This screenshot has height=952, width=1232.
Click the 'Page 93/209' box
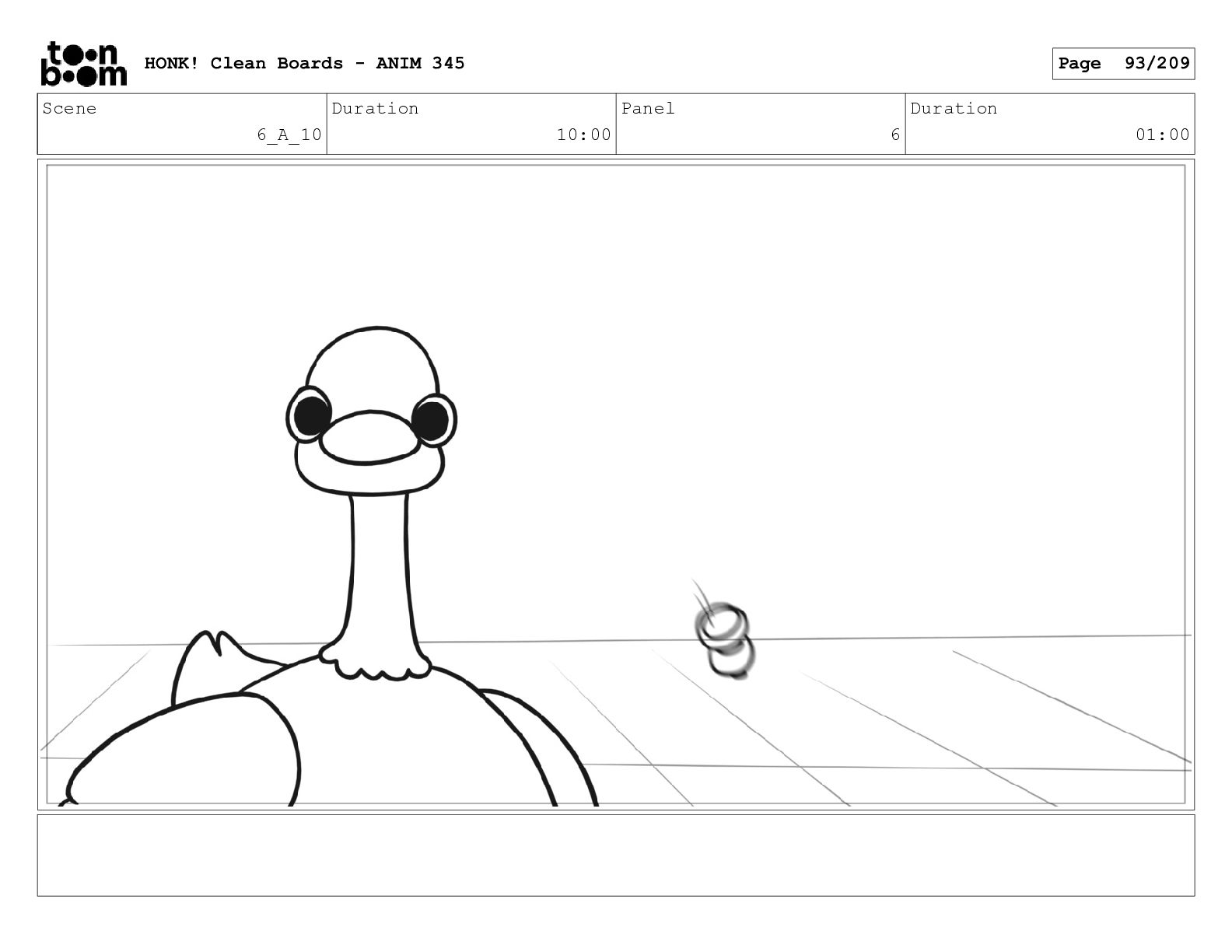(x=1123, y=64)
